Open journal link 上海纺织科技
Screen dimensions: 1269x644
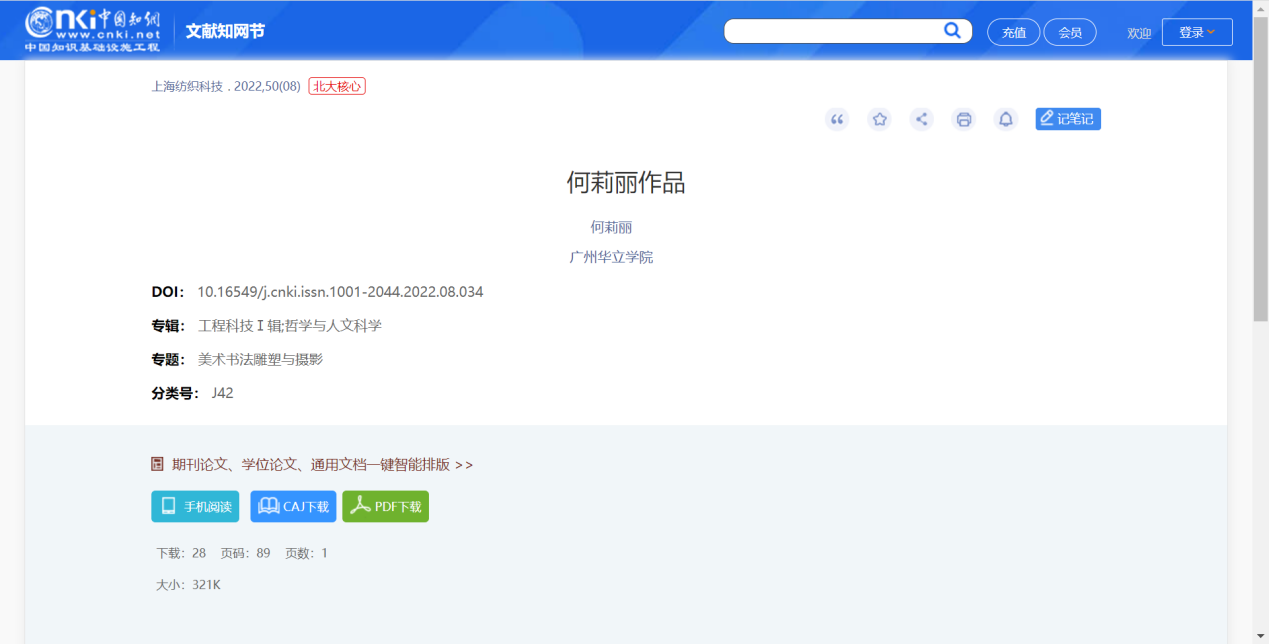coord(187,86)
